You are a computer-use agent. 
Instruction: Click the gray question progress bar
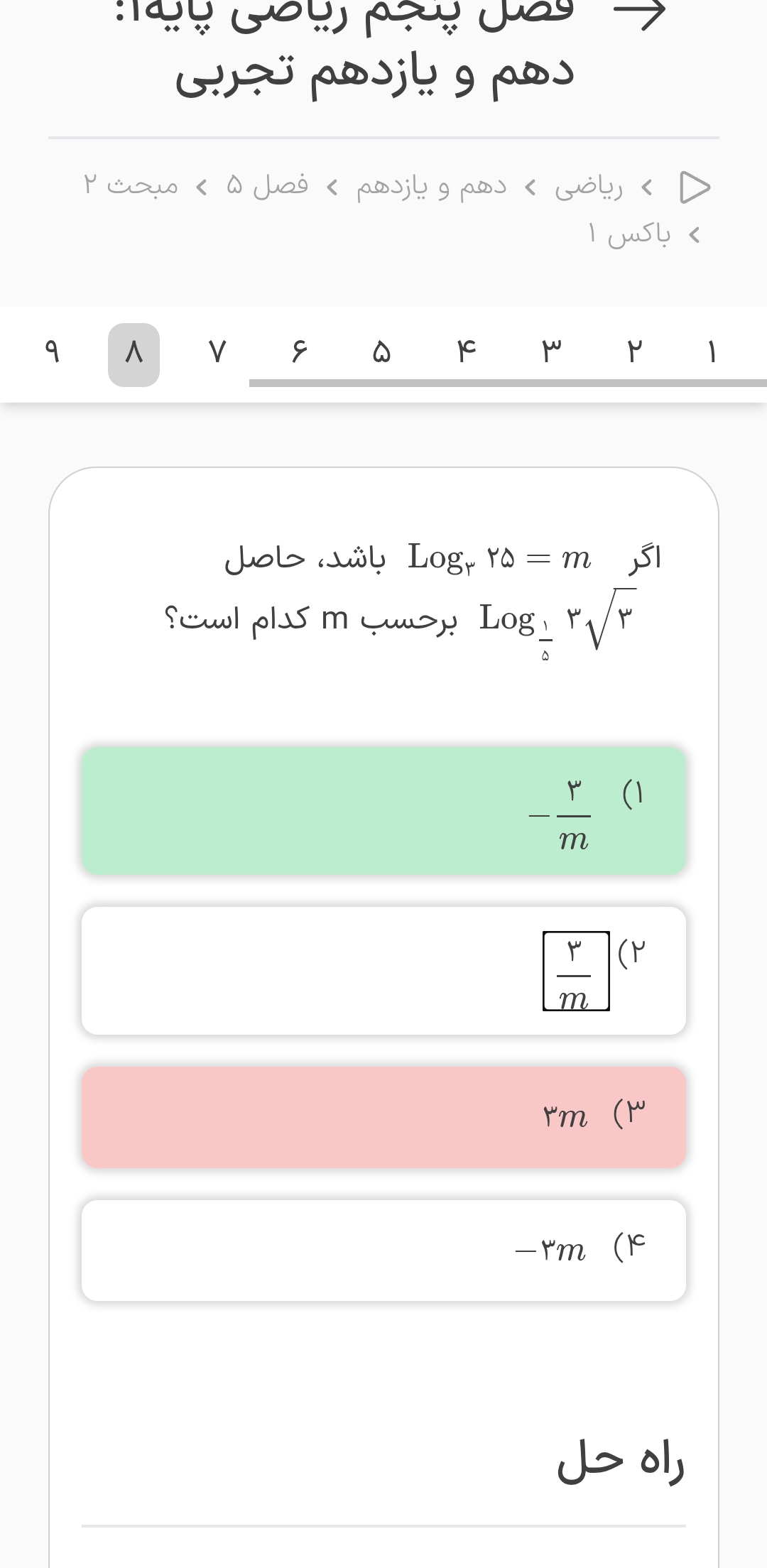click(x=507, y=383)
